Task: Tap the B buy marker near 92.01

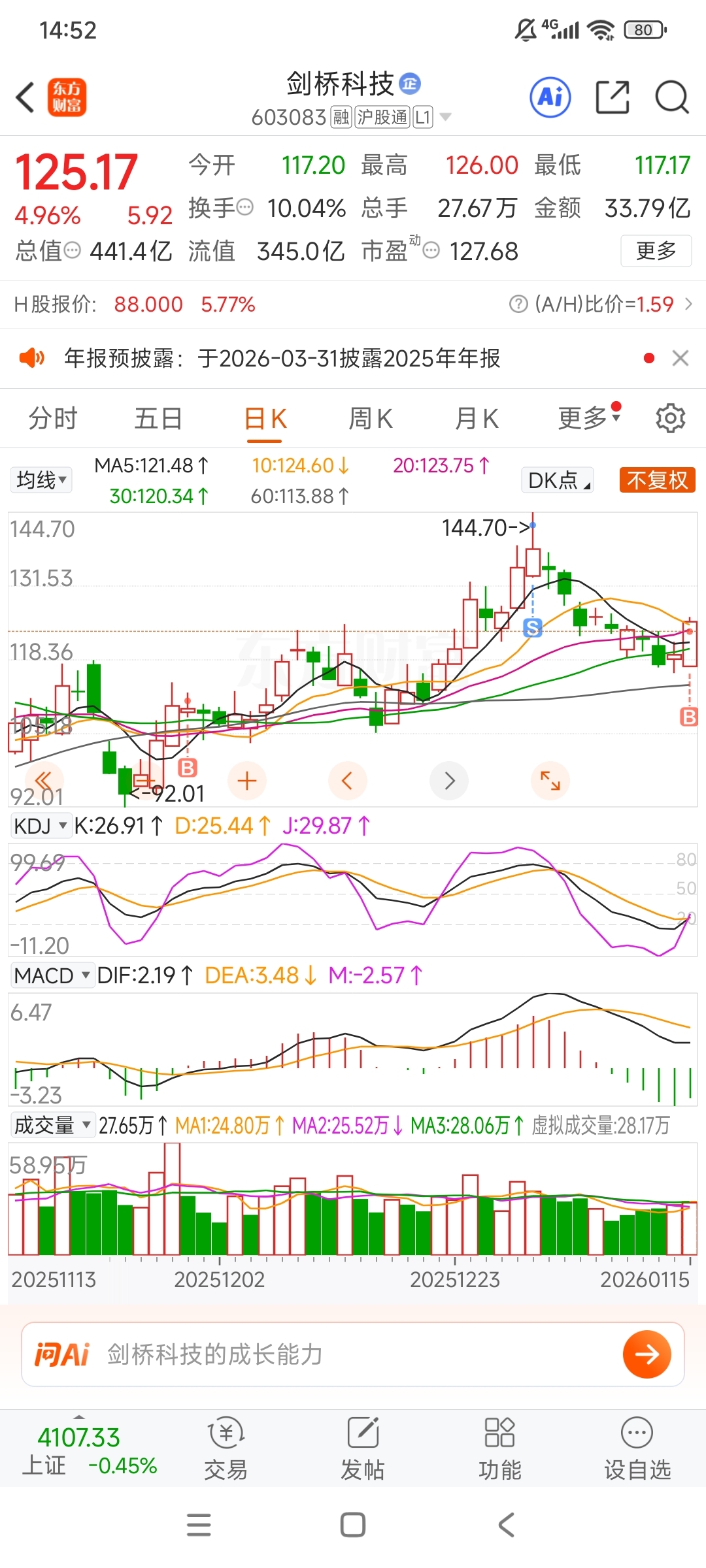Action: click(x=188, y=768)
